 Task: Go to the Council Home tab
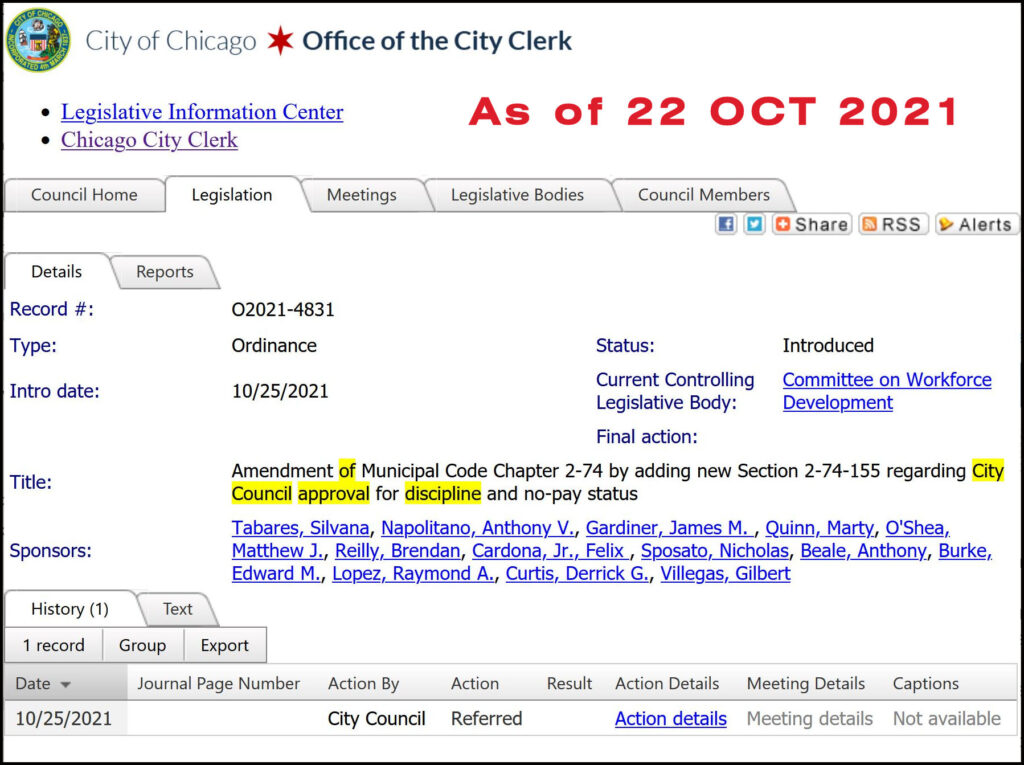coord(84,195)
